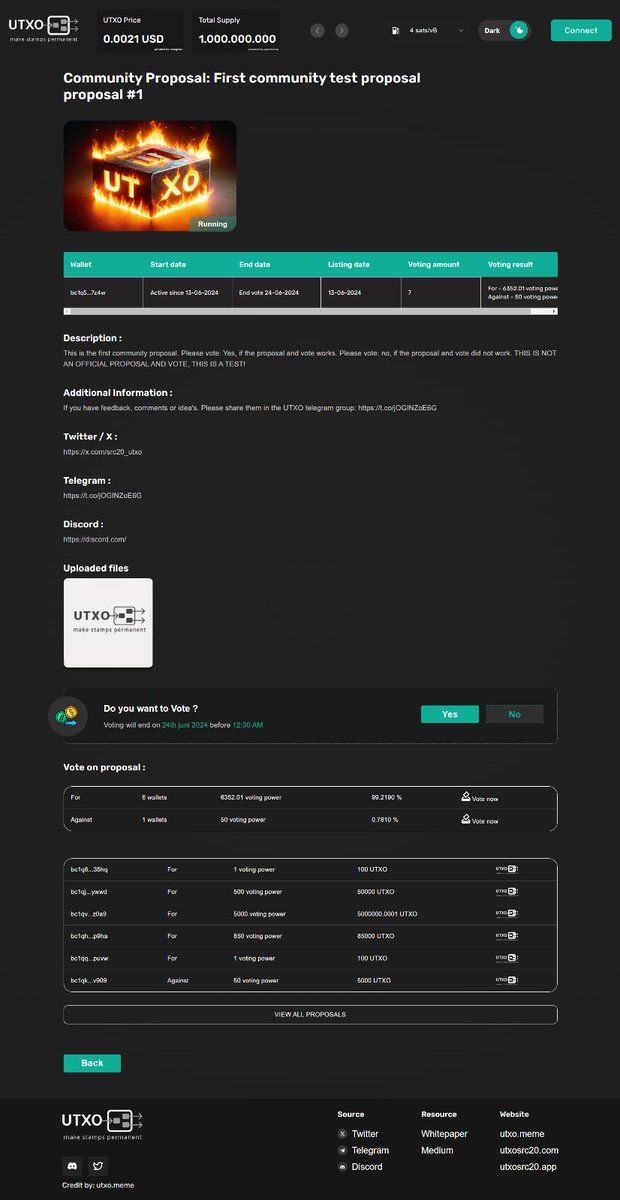Image resolution: width=620 pixels, height=1200 pixels.
Task: Vote No on the proposal
Action: pos(514,714)
